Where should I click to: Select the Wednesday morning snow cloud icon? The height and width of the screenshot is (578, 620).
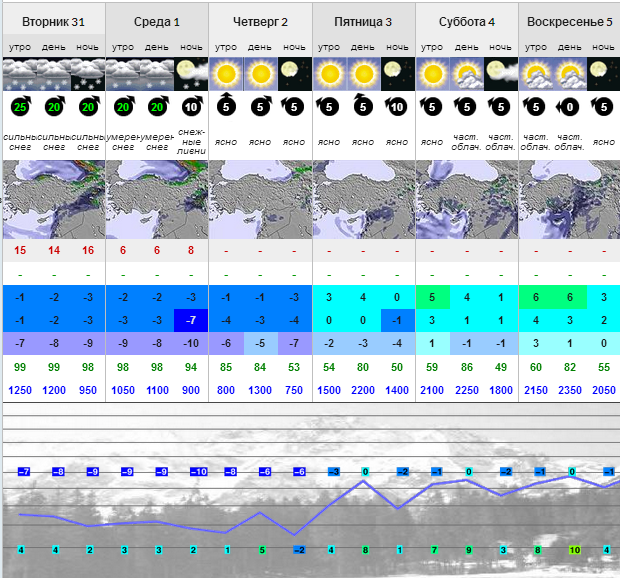click(123, 74)
